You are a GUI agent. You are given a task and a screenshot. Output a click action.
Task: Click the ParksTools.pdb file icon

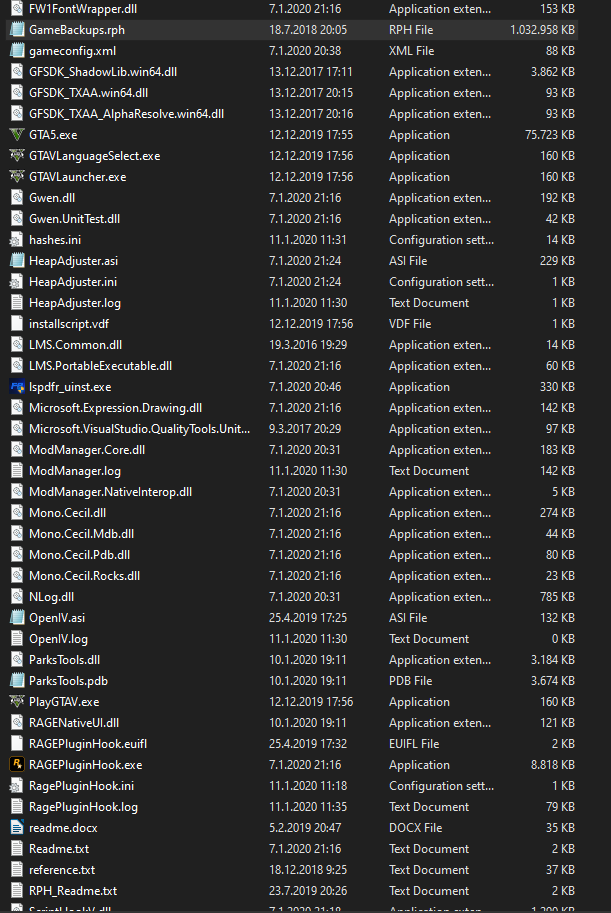(x=17, y=681)
